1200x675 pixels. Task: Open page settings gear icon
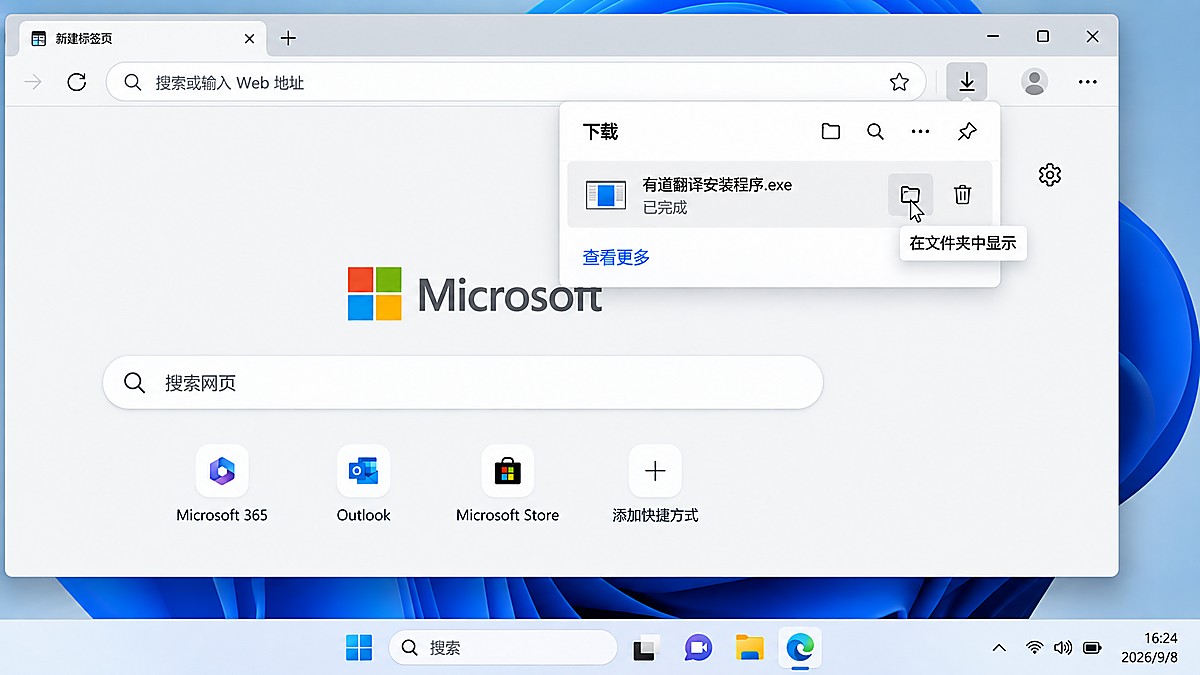[1049, 175]
